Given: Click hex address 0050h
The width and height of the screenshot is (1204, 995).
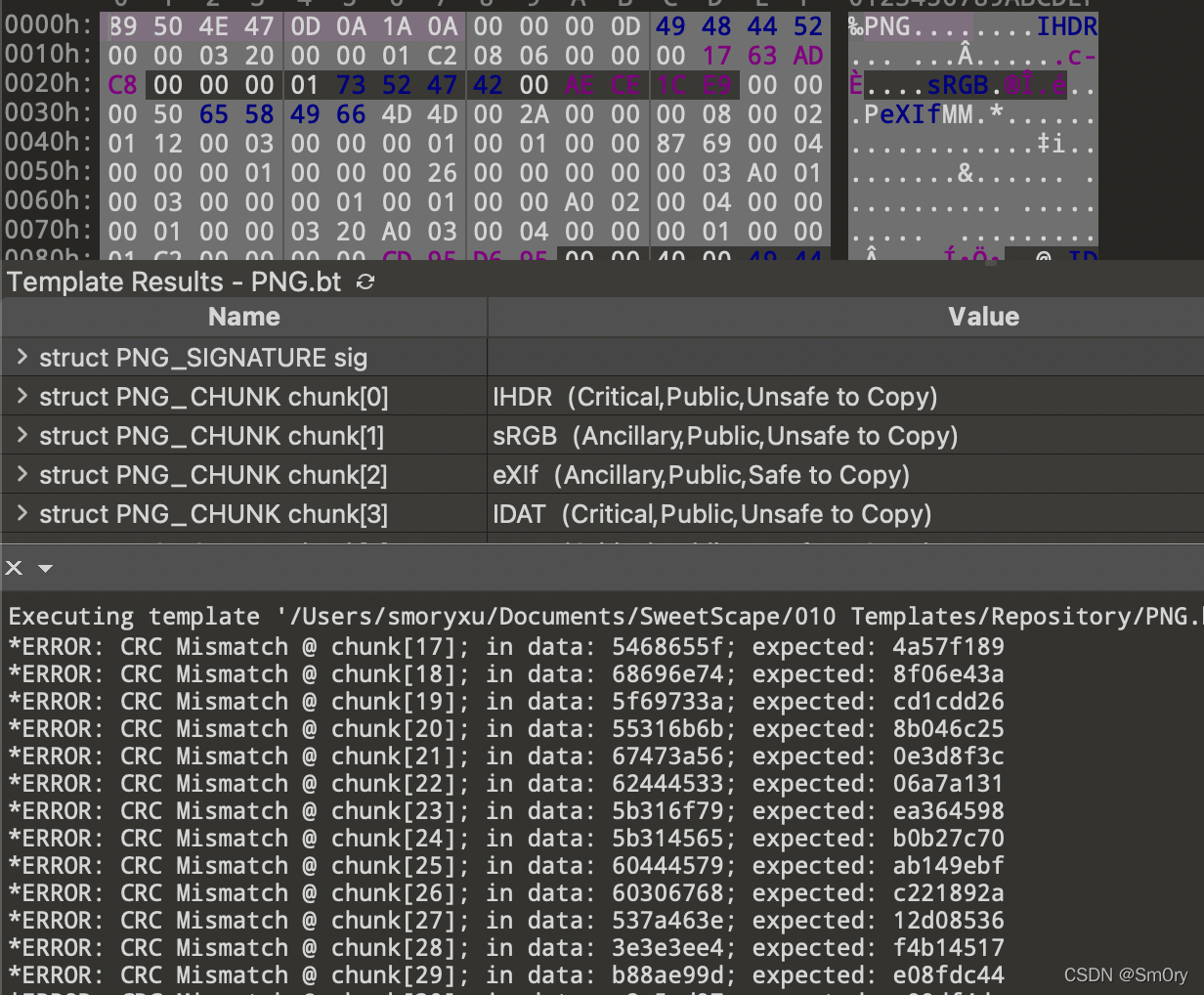Looking at the screenshot, I should coord(49,173).
